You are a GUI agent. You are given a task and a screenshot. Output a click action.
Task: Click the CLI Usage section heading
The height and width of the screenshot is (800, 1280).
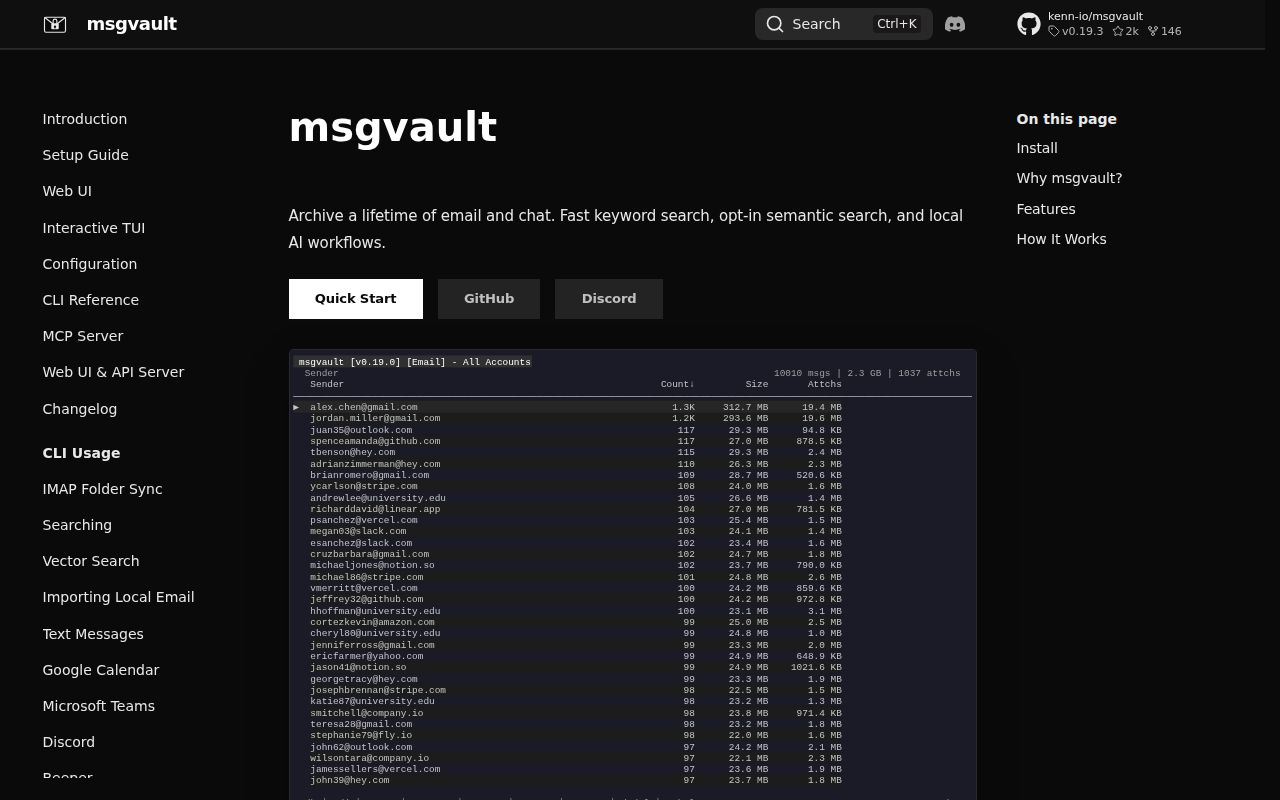81,453
